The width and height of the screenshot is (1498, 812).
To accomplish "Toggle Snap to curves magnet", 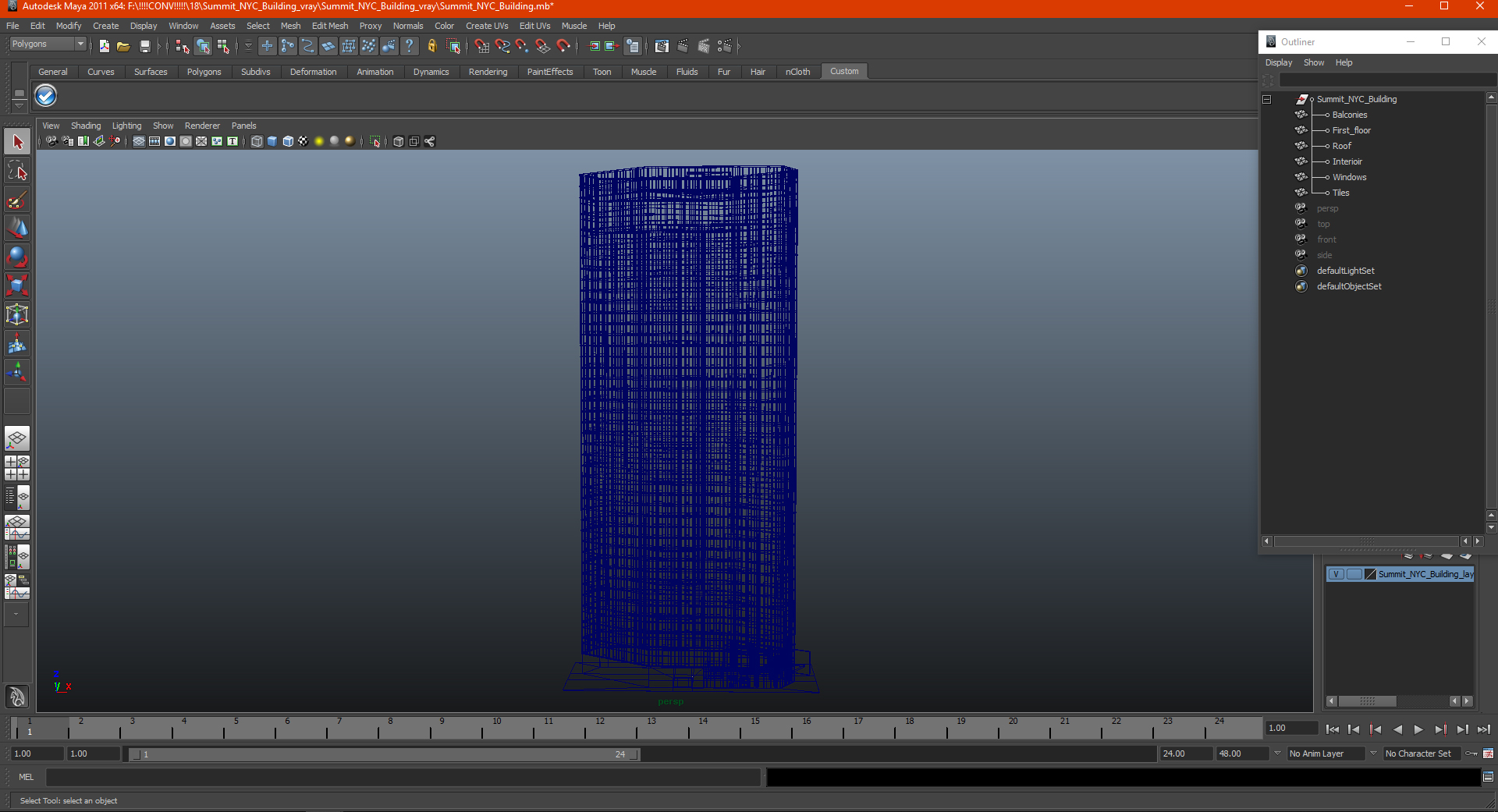I will tap(502, 47).
